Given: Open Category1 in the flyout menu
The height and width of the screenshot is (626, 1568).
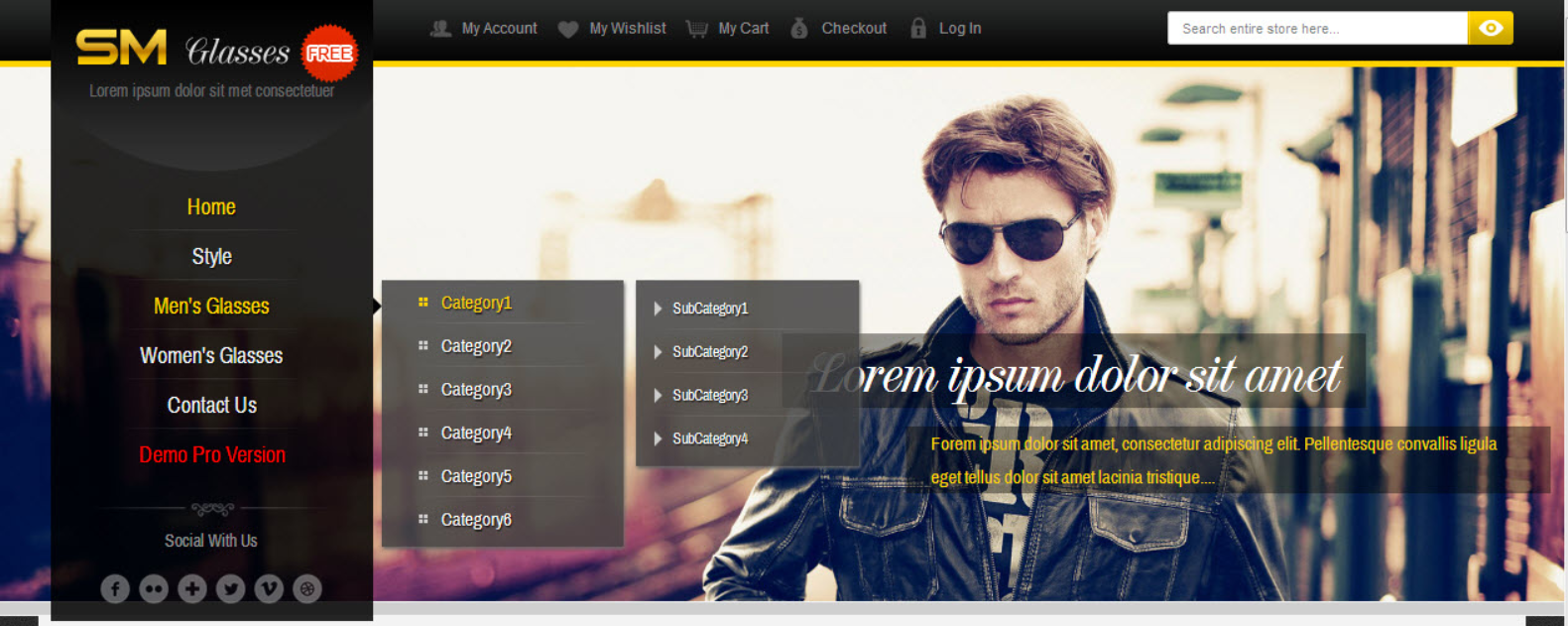Looking at the screenshot, I should pyautogui.click(x=476, y=303).
